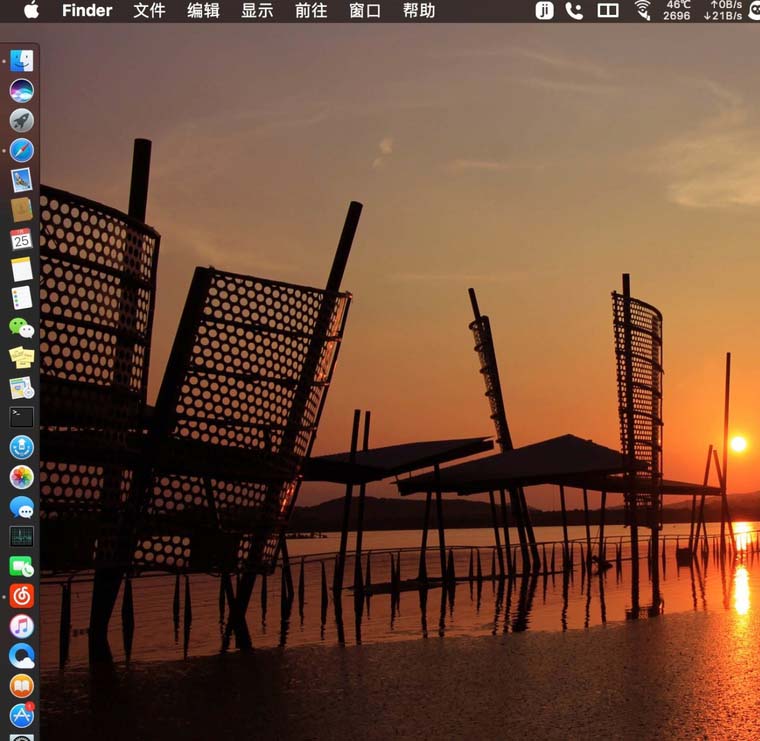
Task: Open Activity Monitor in dock
Action: pyautogui.click(x=21, y=536)
